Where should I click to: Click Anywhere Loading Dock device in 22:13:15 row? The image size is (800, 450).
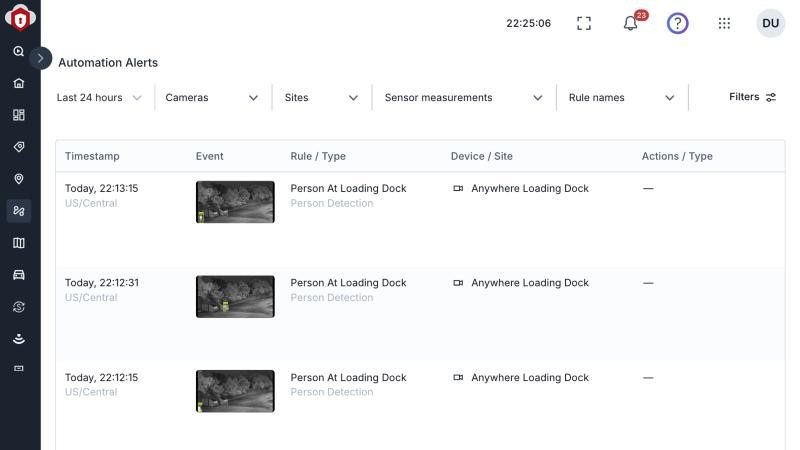[x=530, y=188]
